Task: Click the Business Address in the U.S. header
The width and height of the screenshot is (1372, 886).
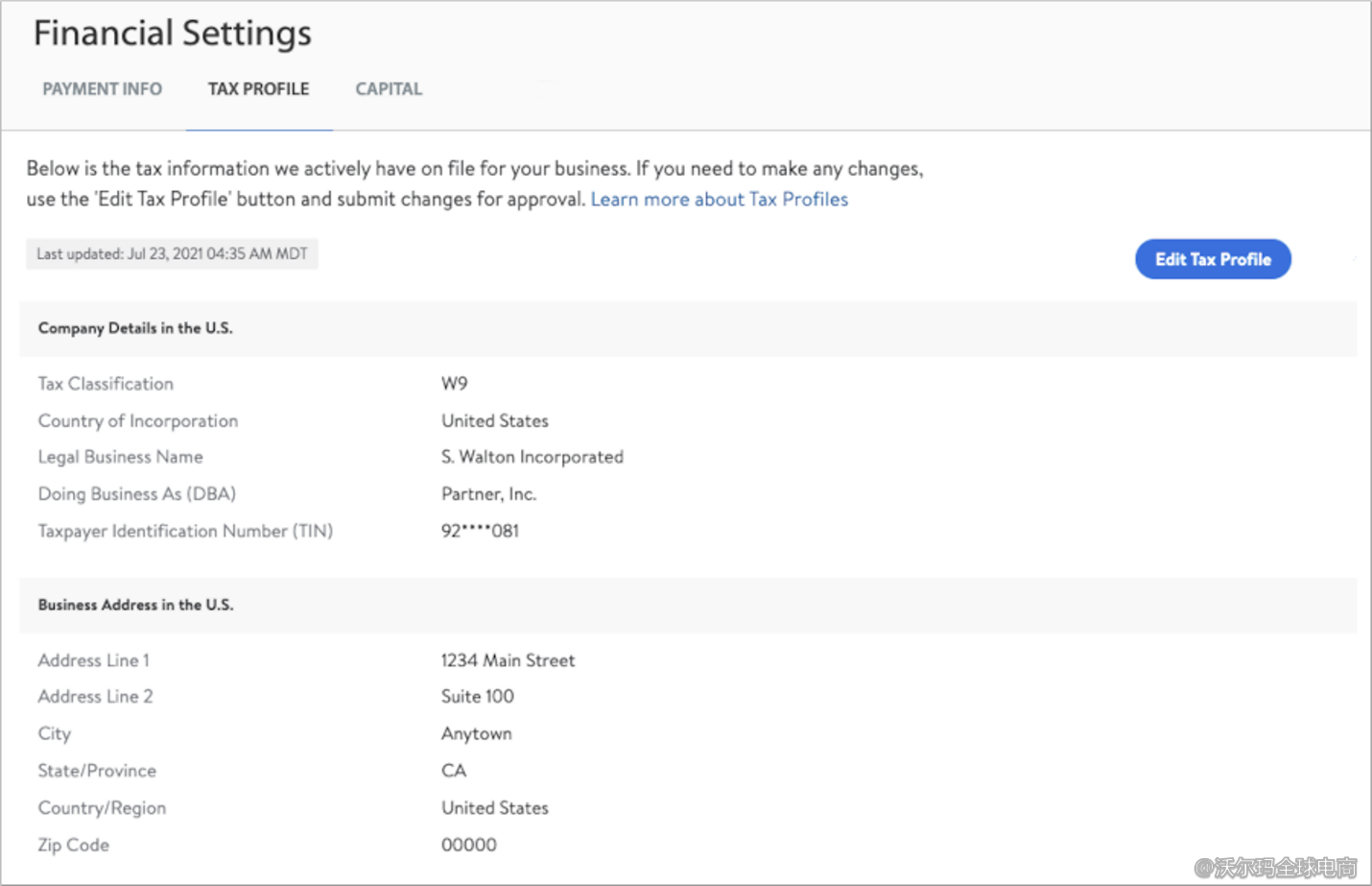Action: coord(135,605)
